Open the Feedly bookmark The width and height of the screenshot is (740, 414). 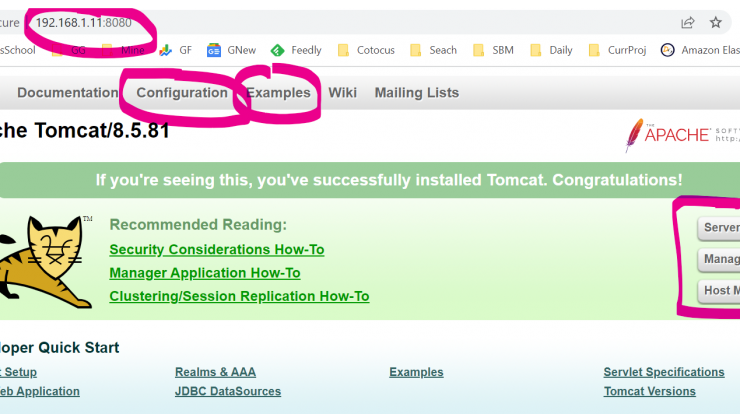click(296, 50)
